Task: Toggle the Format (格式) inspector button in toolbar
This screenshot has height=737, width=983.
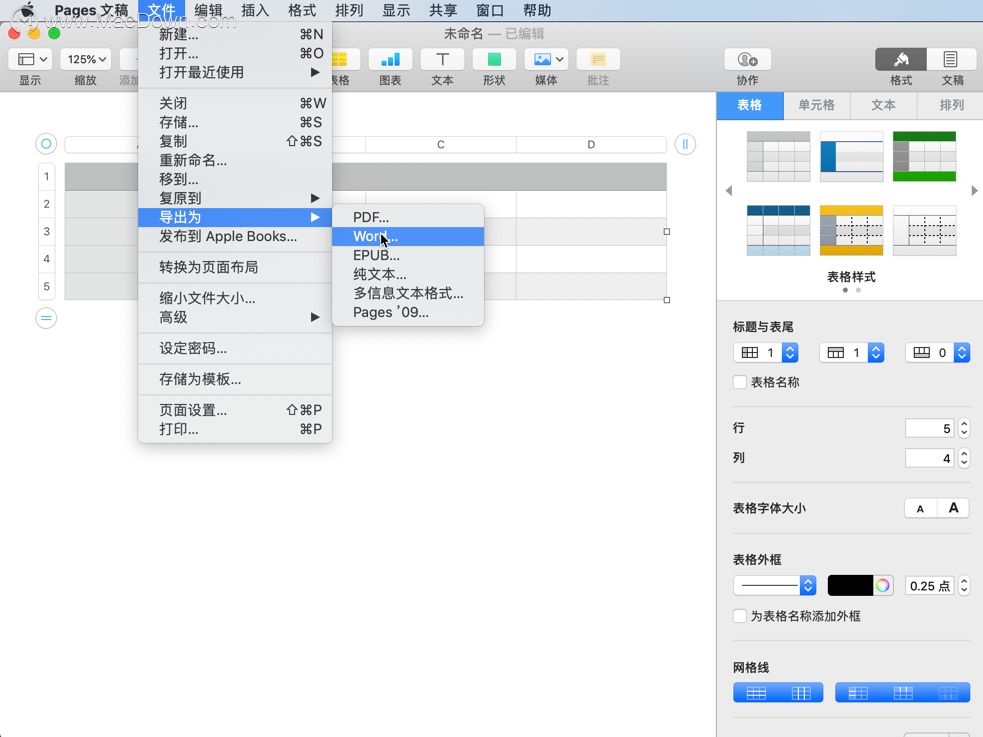Action: pos(901,60)
